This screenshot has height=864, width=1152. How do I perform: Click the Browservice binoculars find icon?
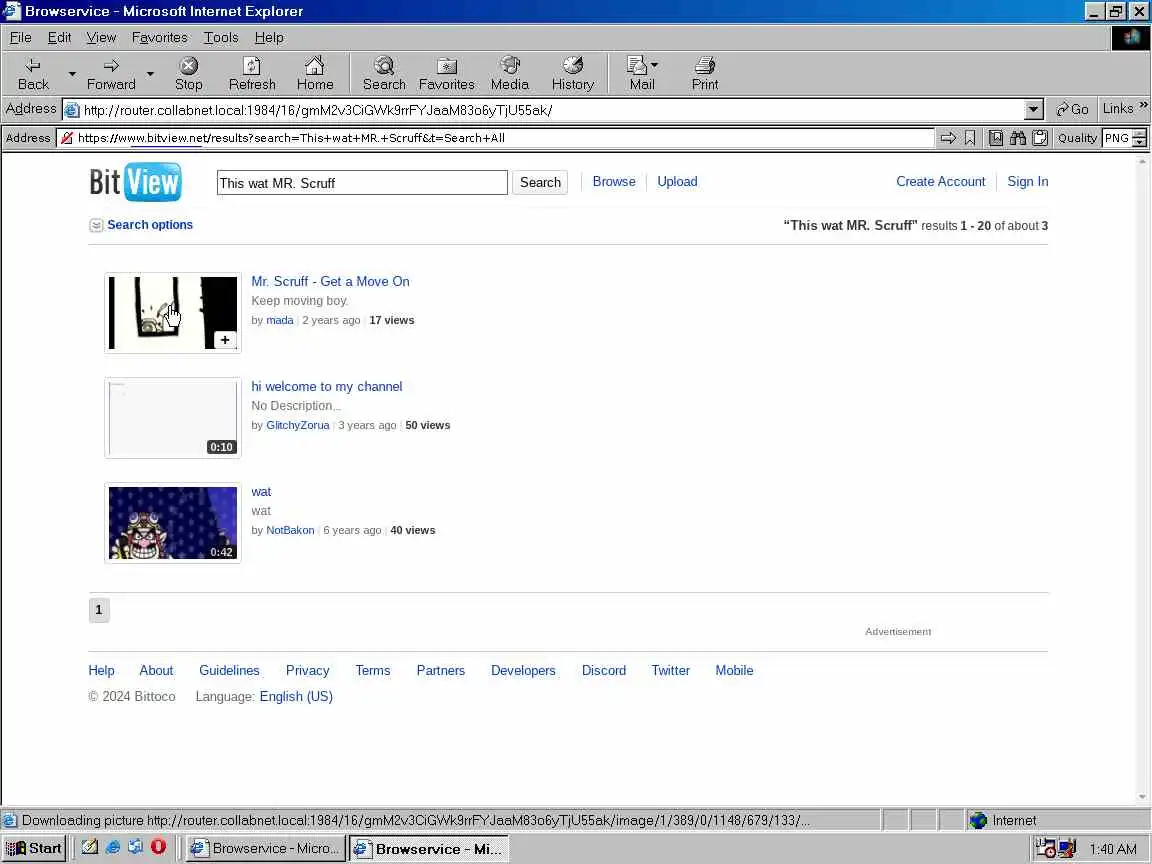(1018, 137)
